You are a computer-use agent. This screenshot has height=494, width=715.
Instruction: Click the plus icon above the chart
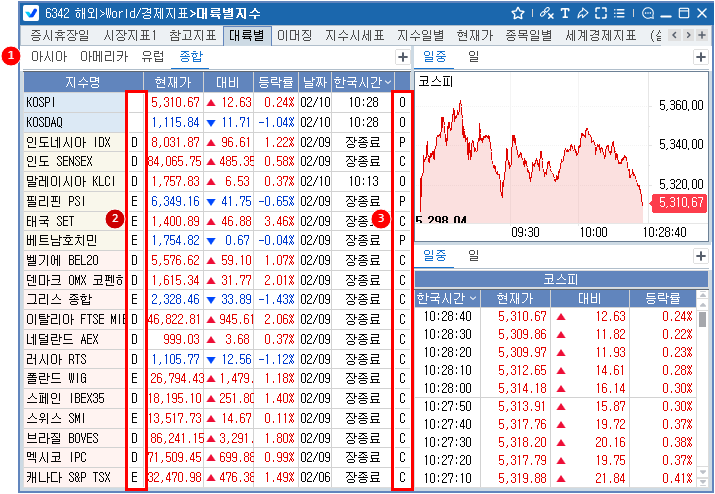[700, 57]
